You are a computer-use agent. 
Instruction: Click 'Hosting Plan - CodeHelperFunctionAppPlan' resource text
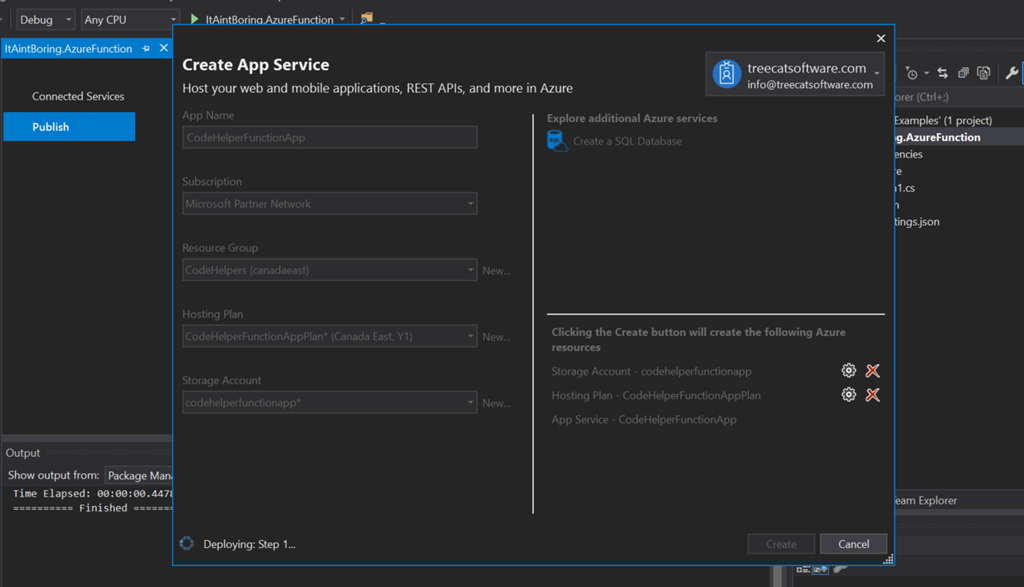[656, 395]
